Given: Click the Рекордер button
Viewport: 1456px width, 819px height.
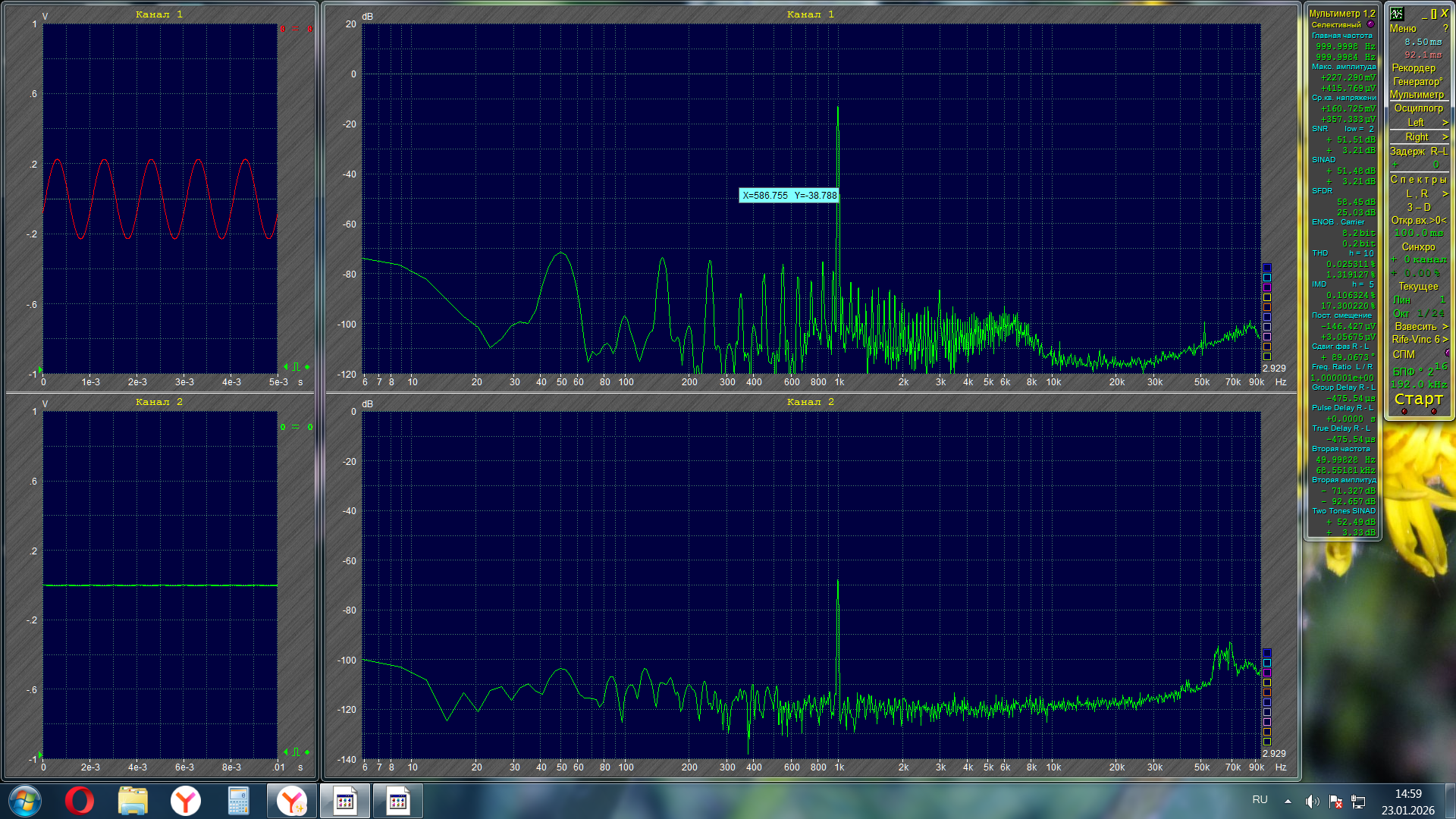Looking at the screenshot, I should pyautogui.click(x=1414, y=67).
